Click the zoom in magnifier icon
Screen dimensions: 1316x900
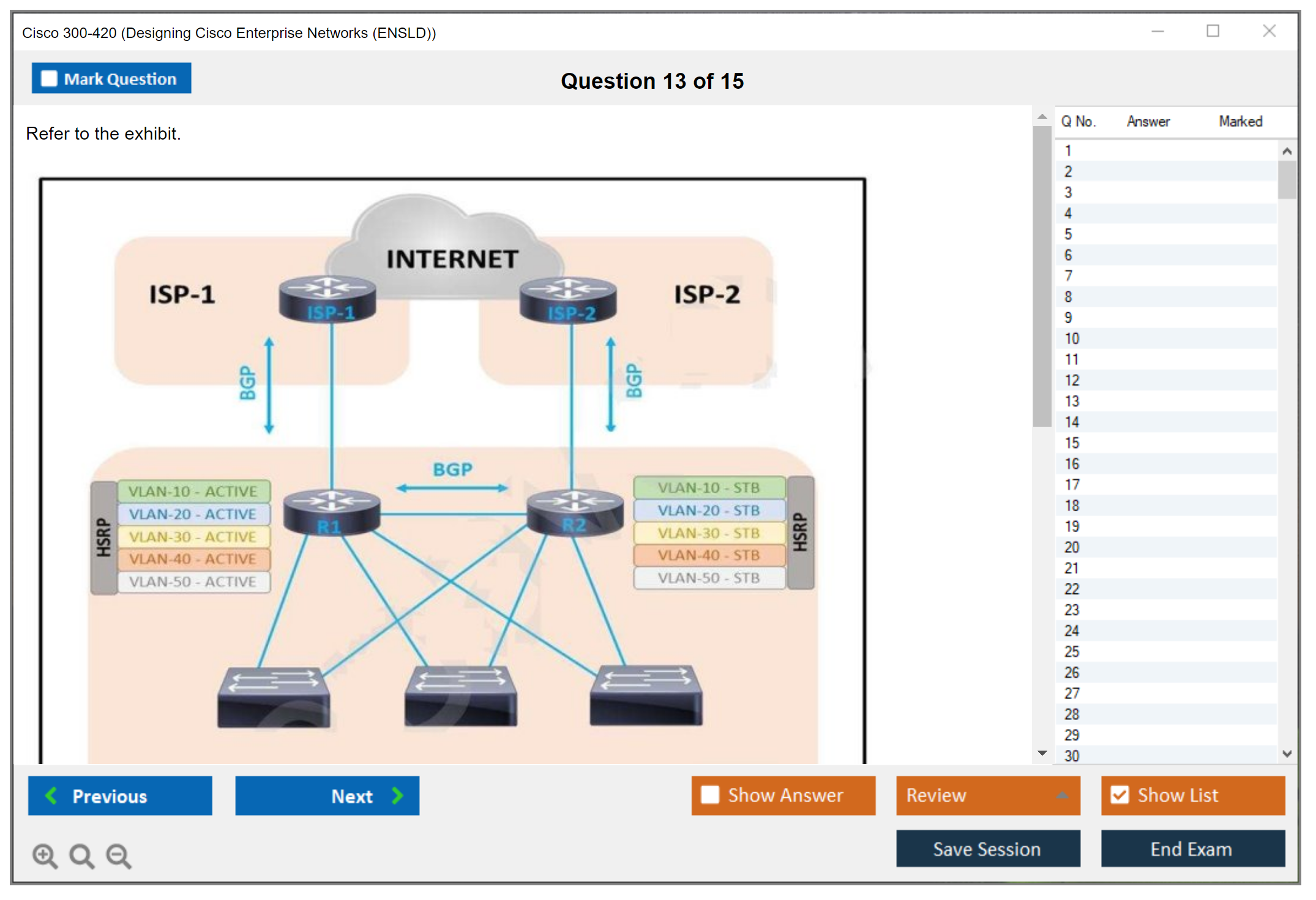45,855
